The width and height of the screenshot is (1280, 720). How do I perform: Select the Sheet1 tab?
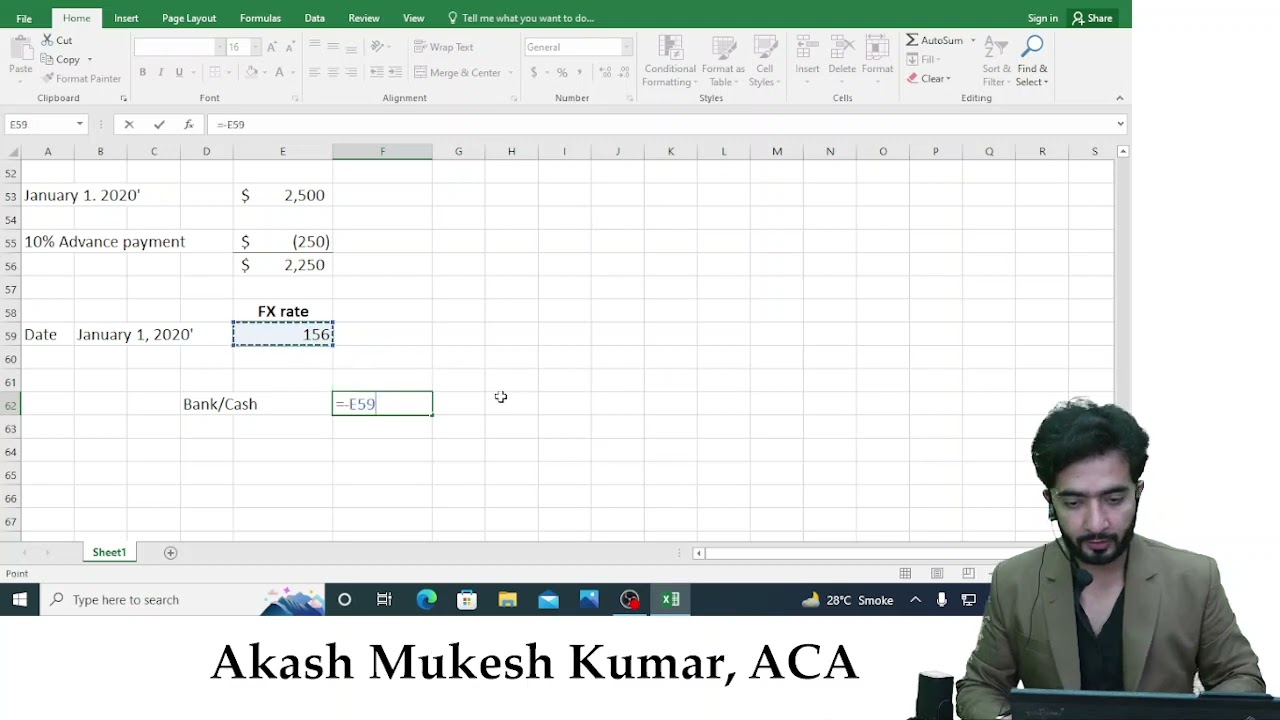pos(109,552)
